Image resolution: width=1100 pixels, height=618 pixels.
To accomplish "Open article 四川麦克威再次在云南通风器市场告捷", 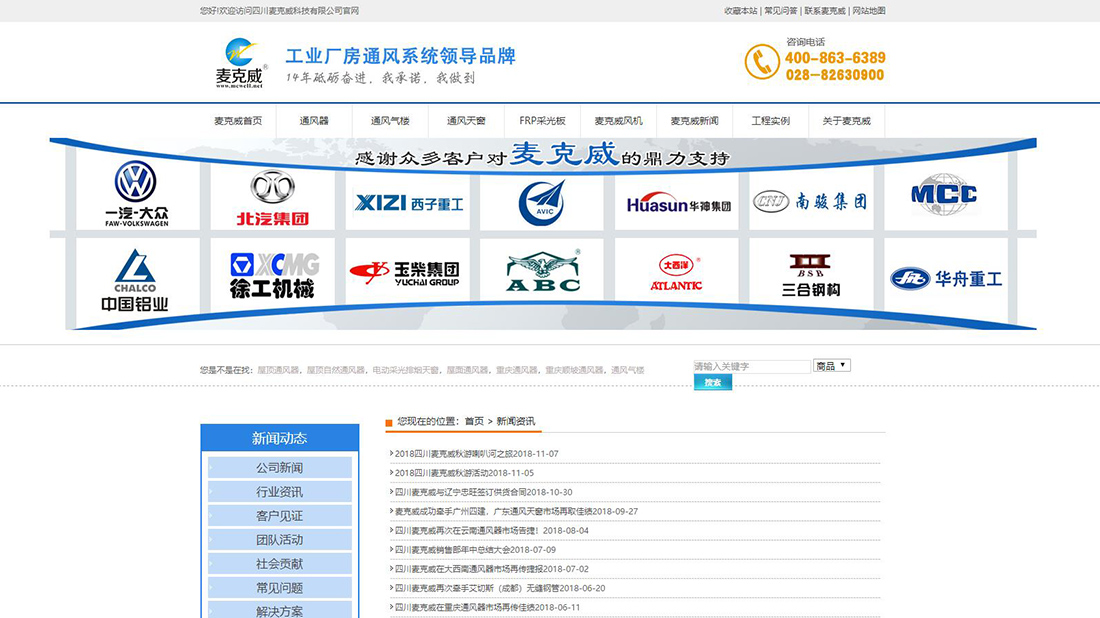I will 491,530.
